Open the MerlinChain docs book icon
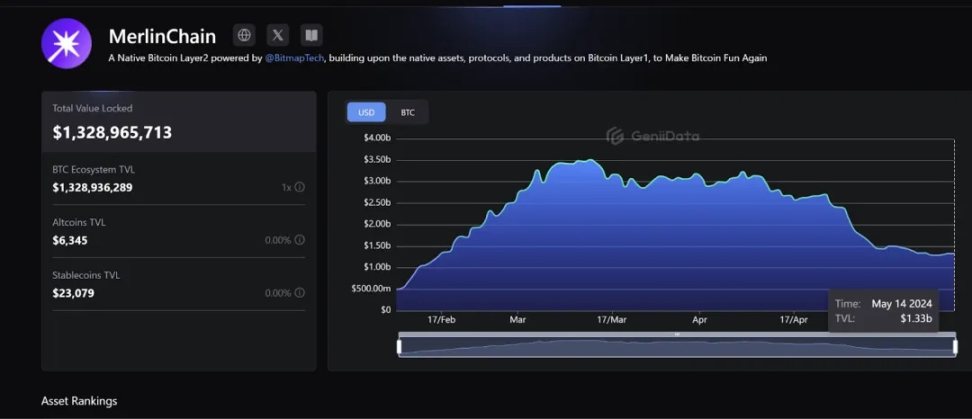The width and height of the screenshot is (972, 419). pos(311,35)
